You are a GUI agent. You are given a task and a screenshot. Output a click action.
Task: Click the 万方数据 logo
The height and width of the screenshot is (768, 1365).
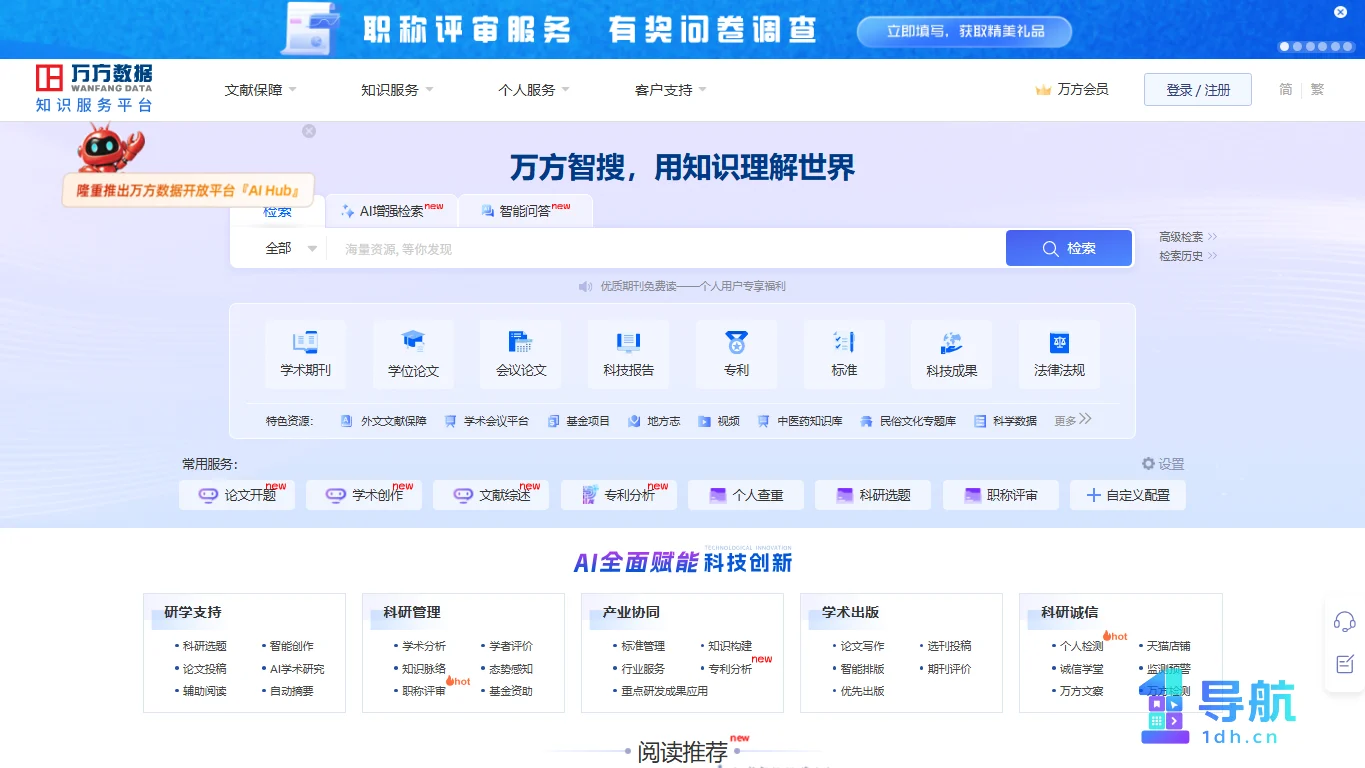(94, 89)
